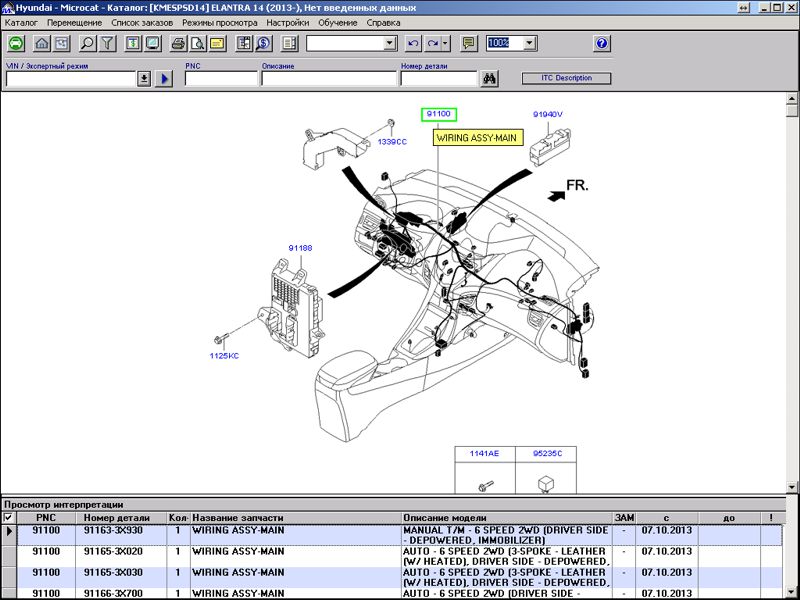800x600 pixels.
Task: Click the ITC Description button
Action: click(566, 78)
